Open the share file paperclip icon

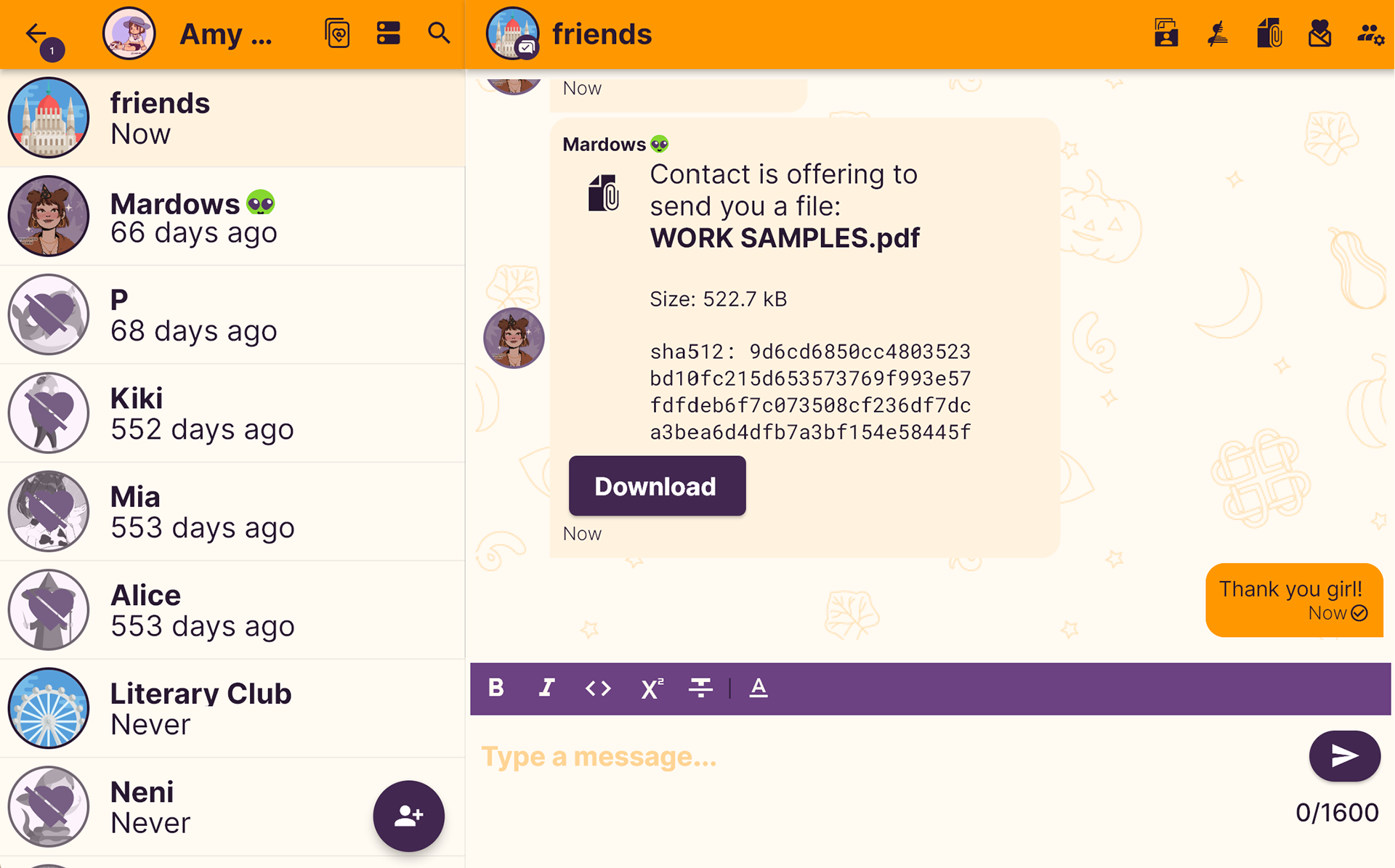pyautogui.click(x=1269, y=33)
